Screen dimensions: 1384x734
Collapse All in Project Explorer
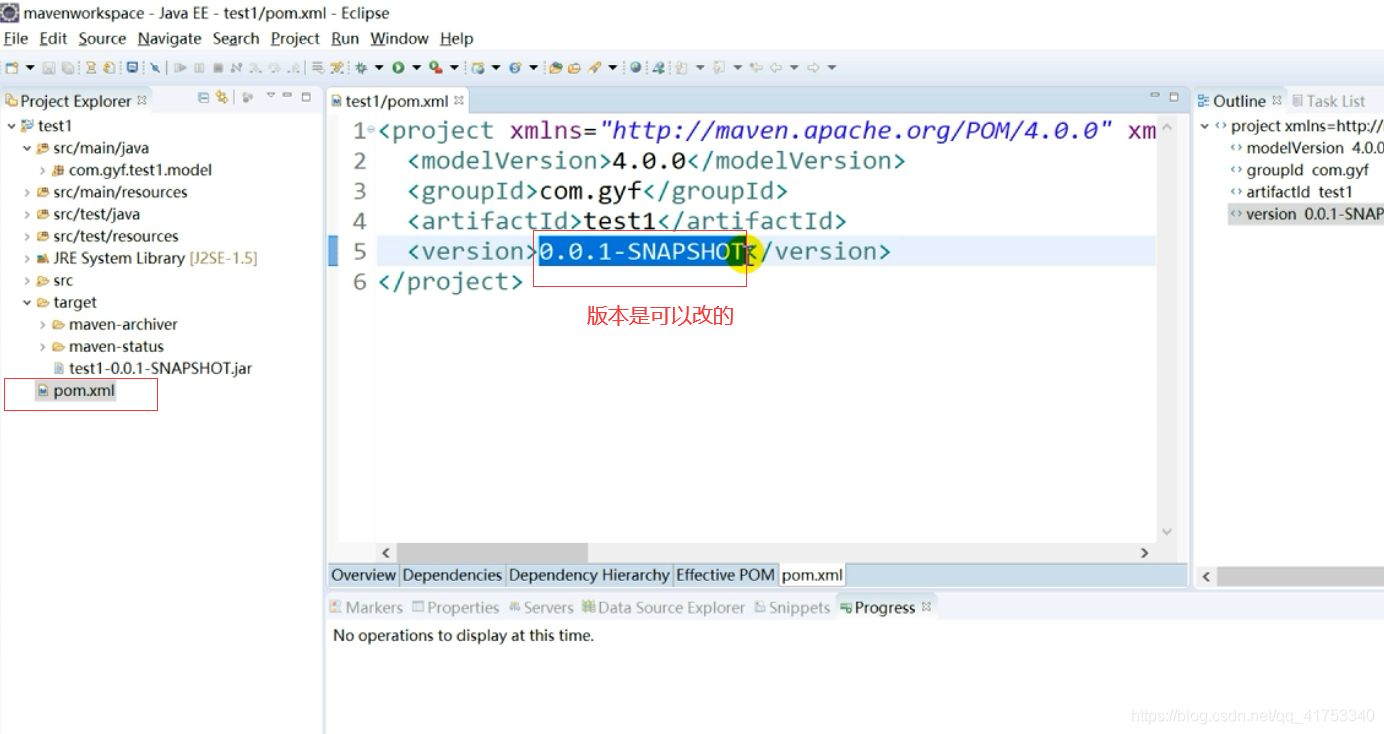[x=203, y=97]
